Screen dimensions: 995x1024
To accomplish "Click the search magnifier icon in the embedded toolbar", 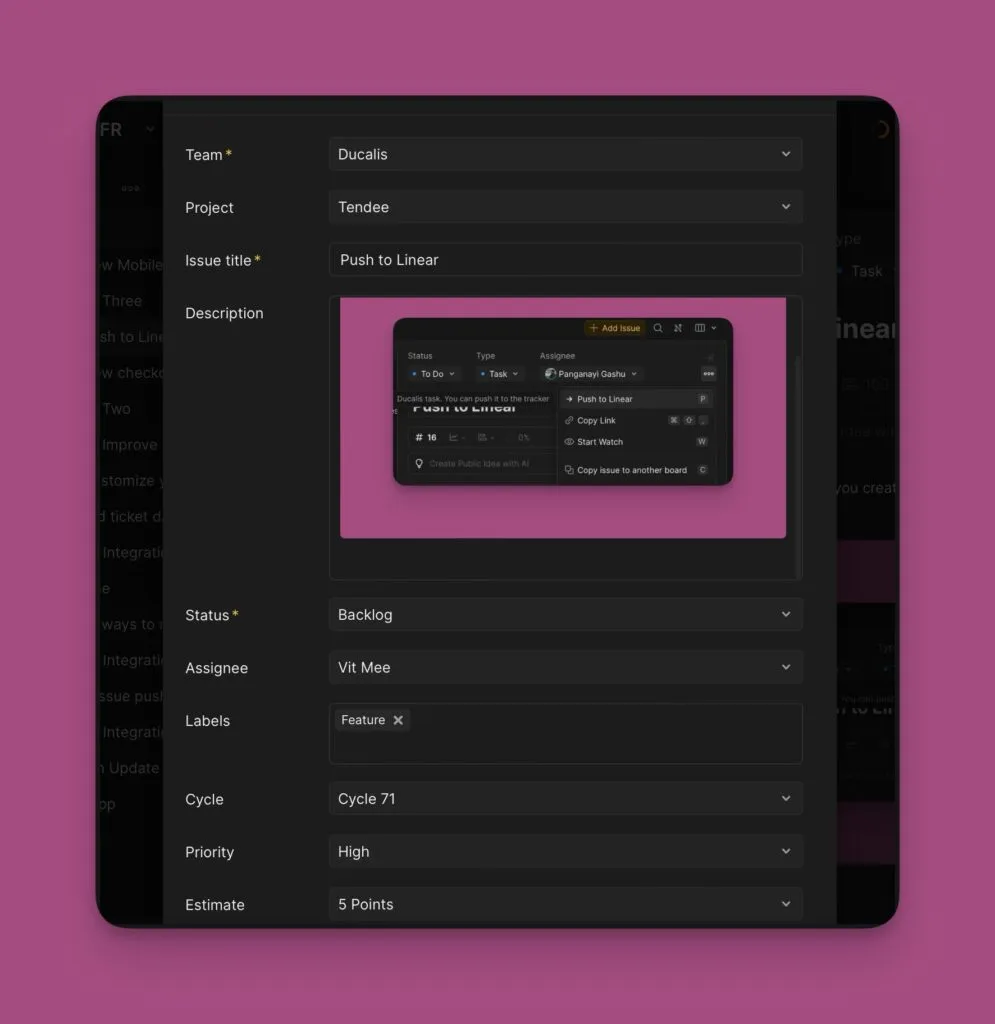I will pos(658,329).
